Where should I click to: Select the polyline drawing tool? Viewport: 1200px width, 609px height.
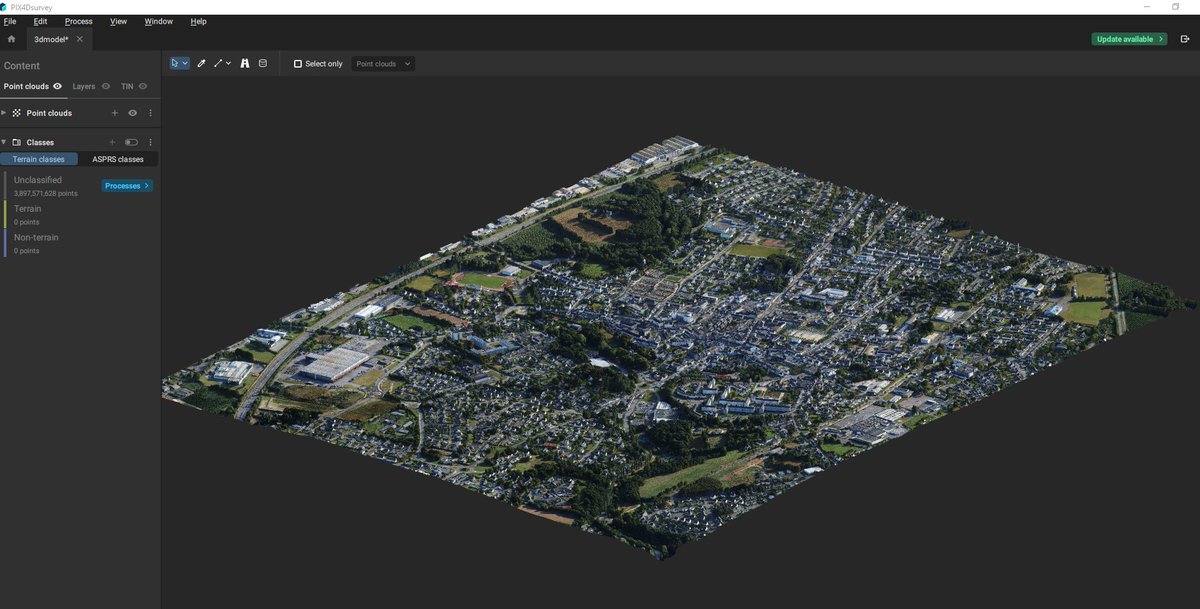218,62
